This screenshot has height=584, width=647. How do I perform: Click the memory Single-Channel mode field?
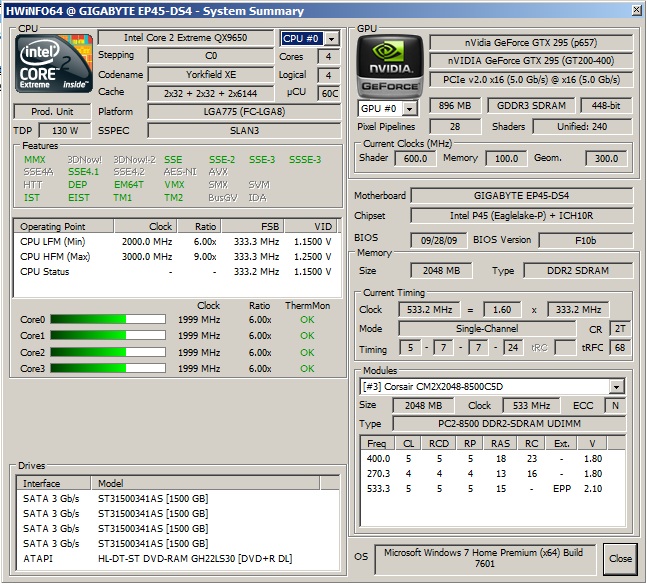tap(487, 329)
